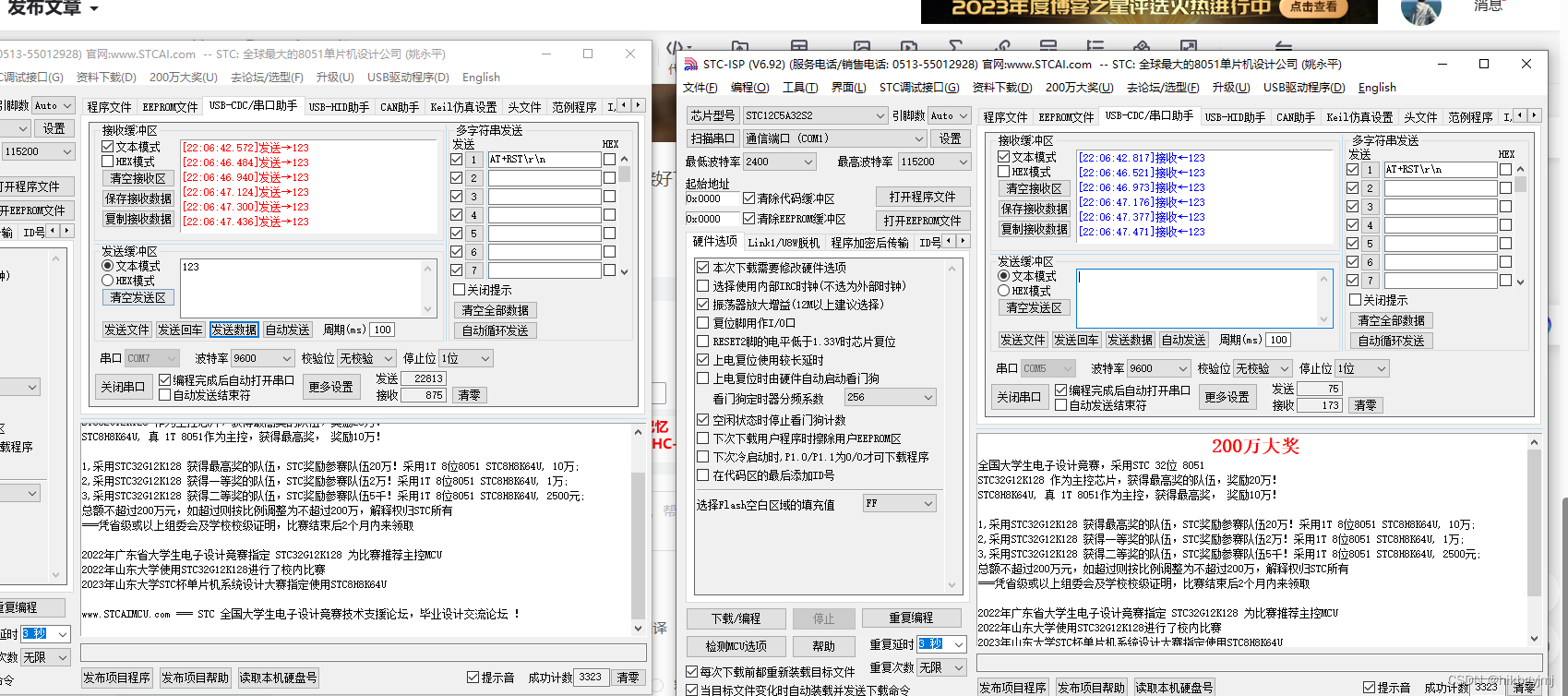Viewport: 1568px width, 696px height.
Task: Click the up arrow of left window info text scrollbar
Action: (x=638, y=432)
